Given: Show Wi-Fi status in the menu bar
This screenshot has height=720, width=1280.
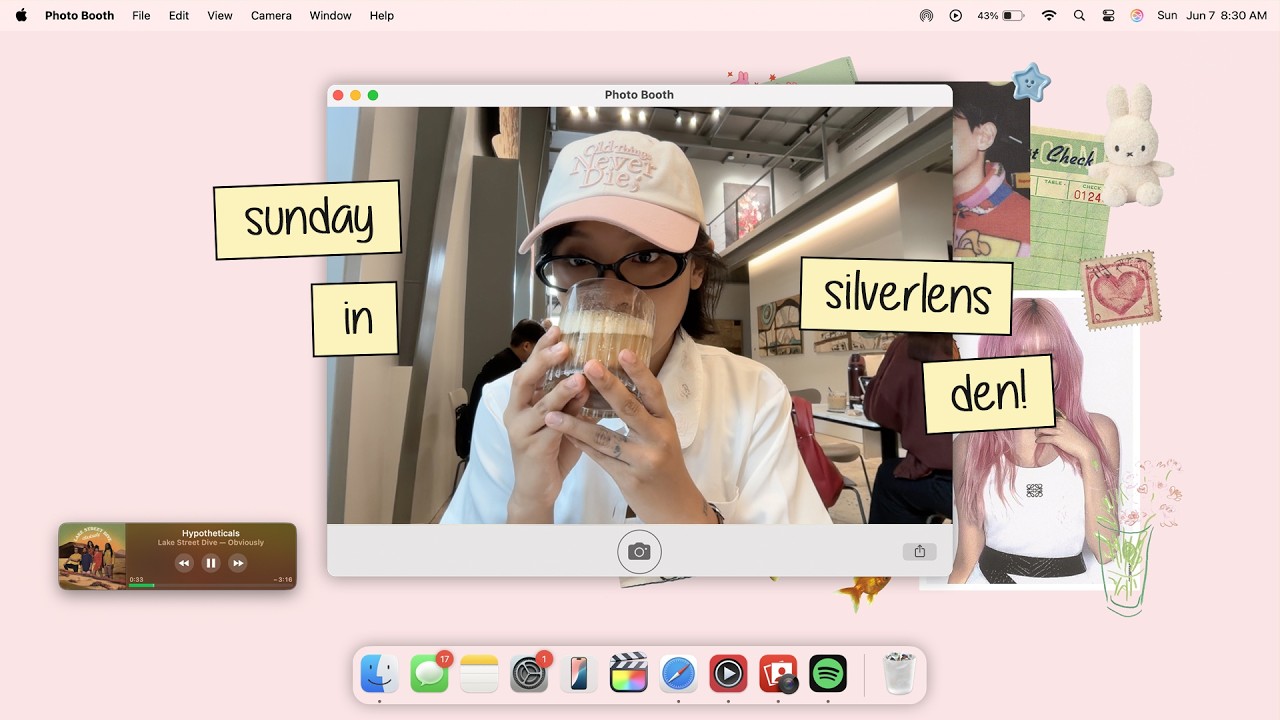Looking at the screenshot, I should [1049, 16].
